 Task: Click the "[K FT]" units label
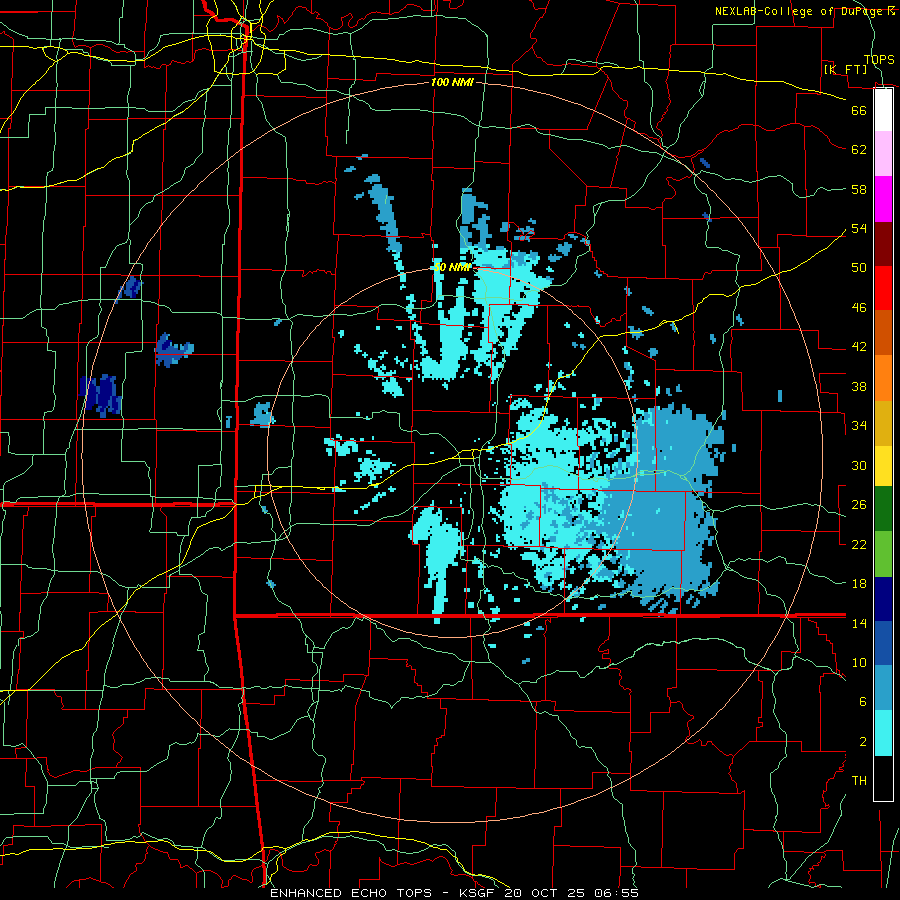(846, 69)
